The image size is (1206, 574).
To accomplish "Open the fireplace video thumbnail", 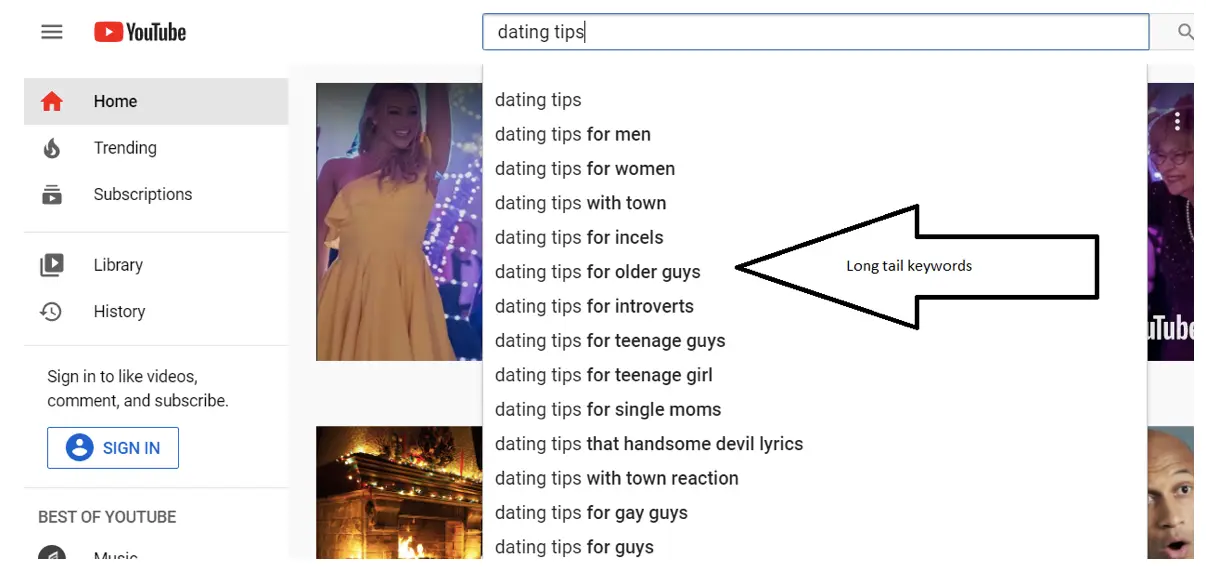I will (399, 493).
